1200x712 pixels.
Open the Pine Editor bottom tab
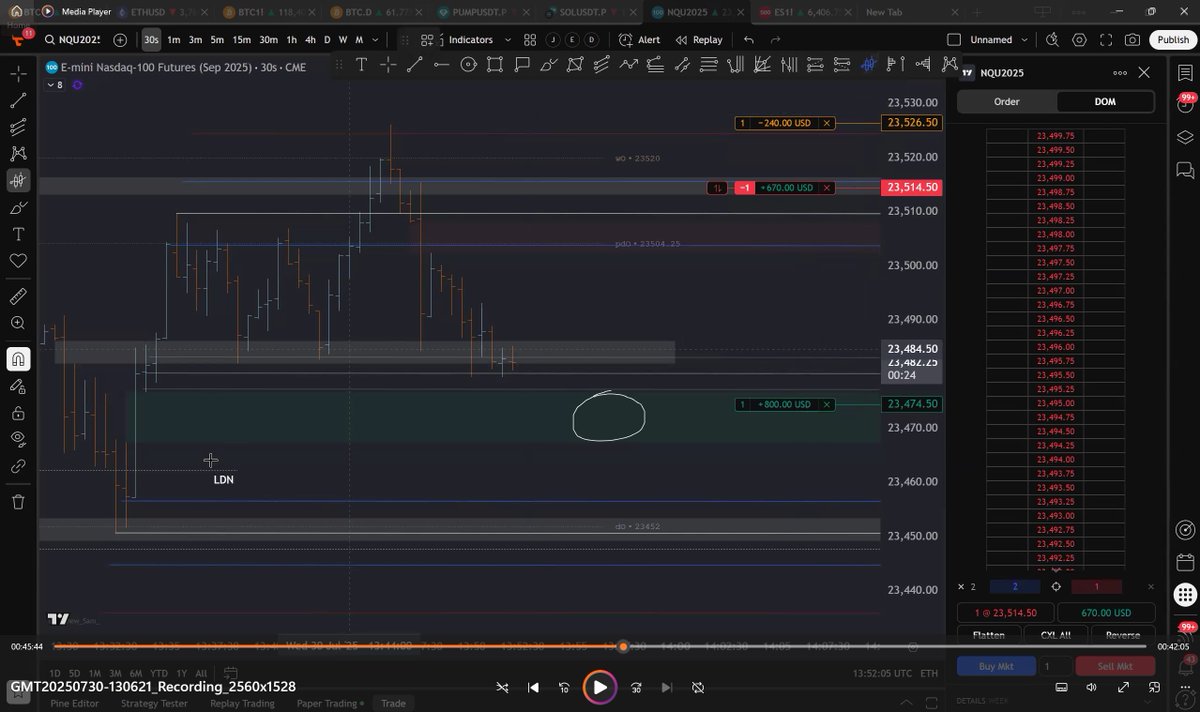pos(75,703)
